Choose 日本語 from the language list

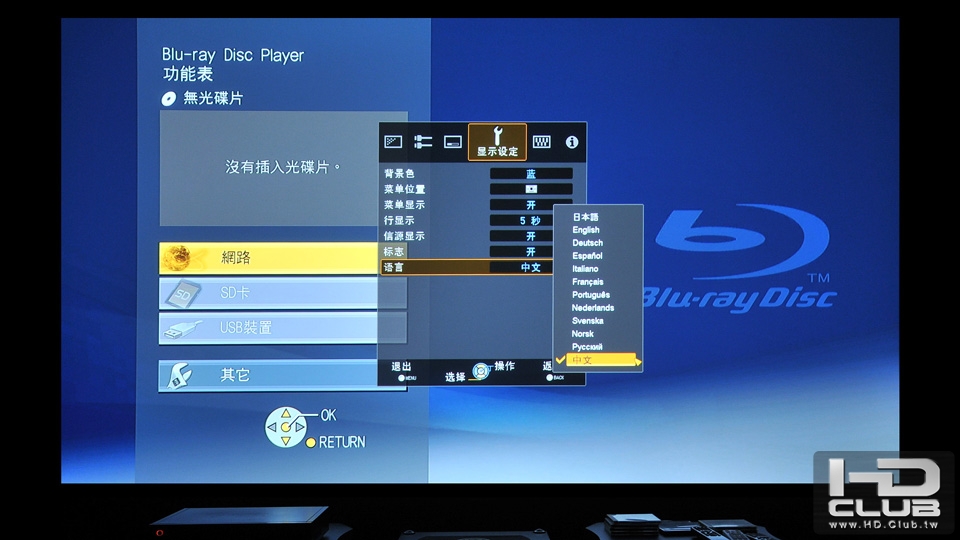[585, 217]
